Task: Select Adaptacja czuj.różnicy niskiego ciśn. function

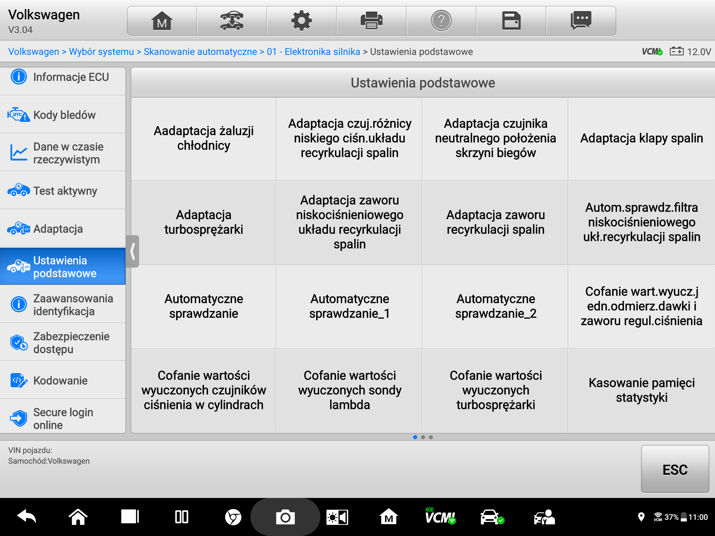Action: pos(349,138)
